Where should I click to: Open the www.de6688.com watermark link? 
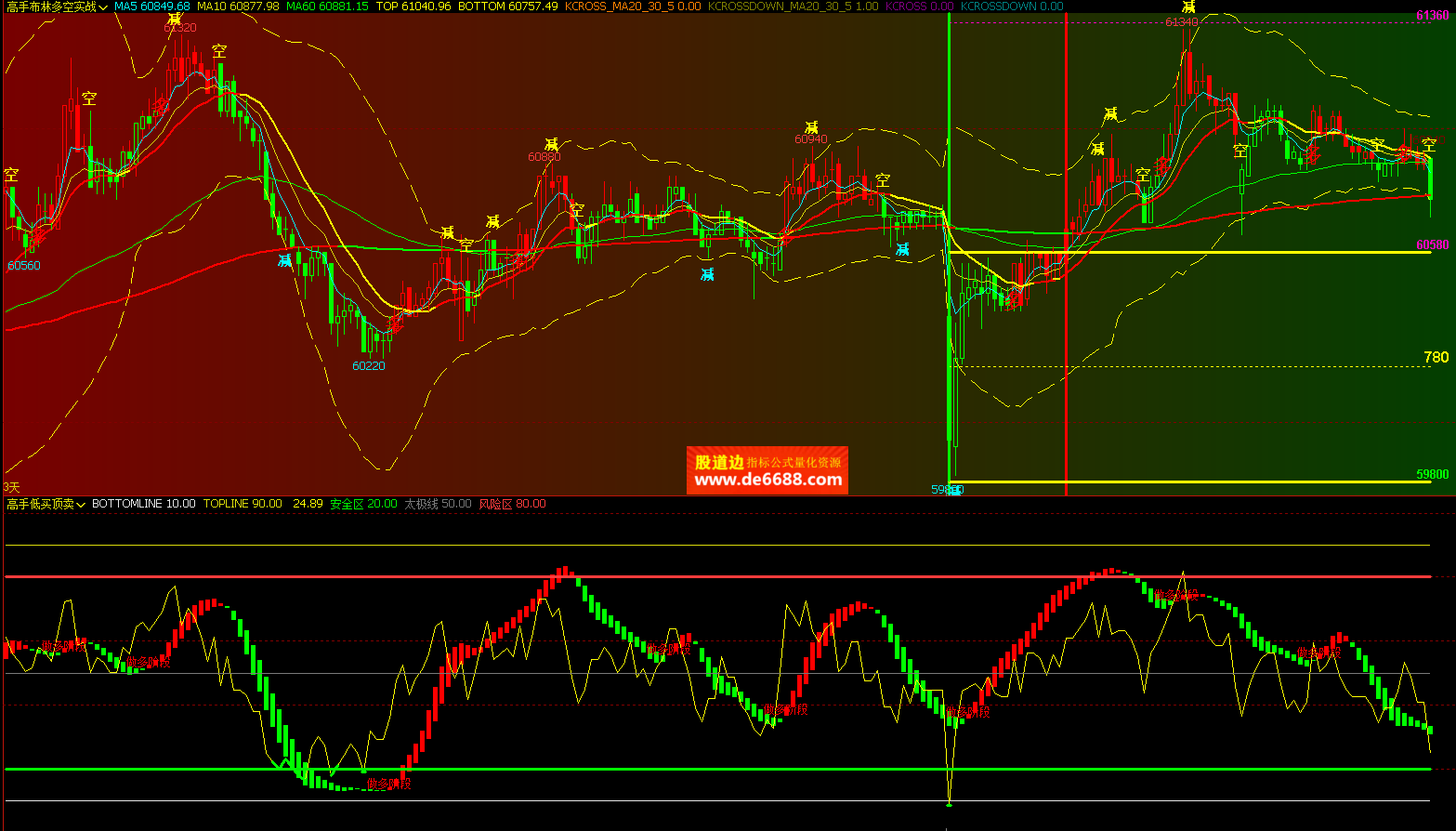767,480
